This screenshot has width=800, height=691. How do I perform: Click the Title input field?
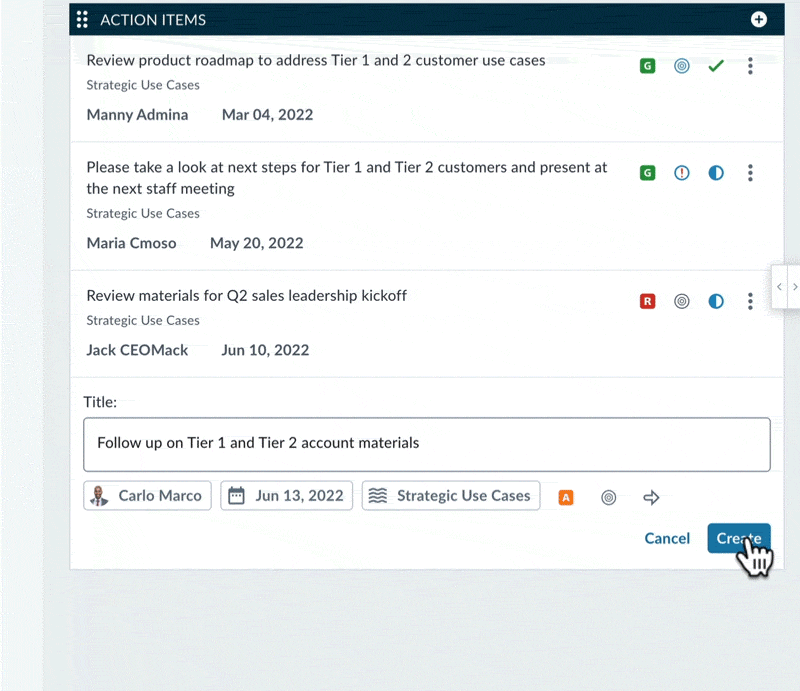pos(427,444)
